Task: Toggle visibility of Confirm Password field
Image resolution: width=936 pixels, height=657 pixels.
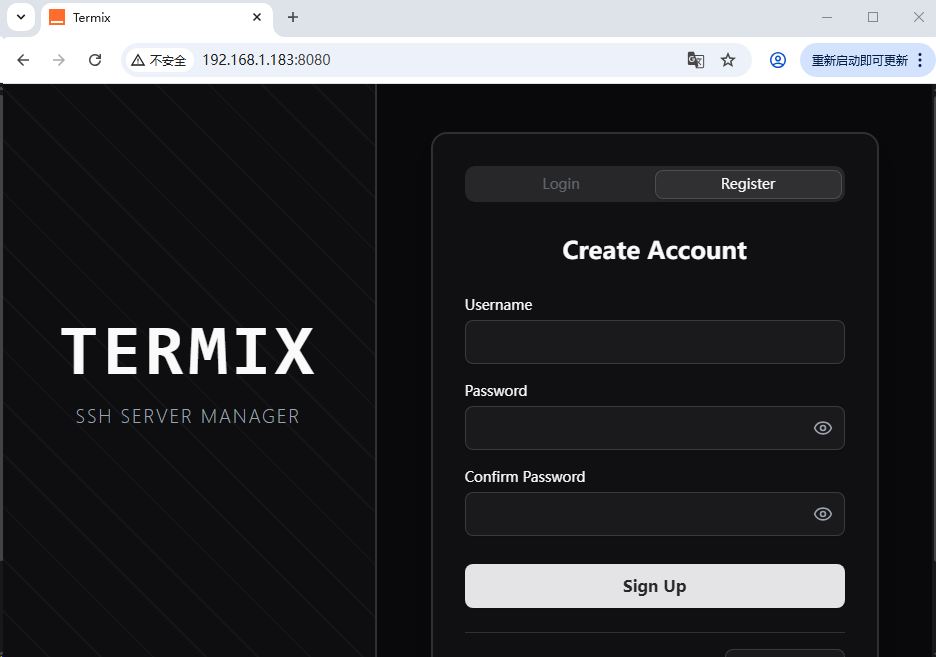Action: 823,514
